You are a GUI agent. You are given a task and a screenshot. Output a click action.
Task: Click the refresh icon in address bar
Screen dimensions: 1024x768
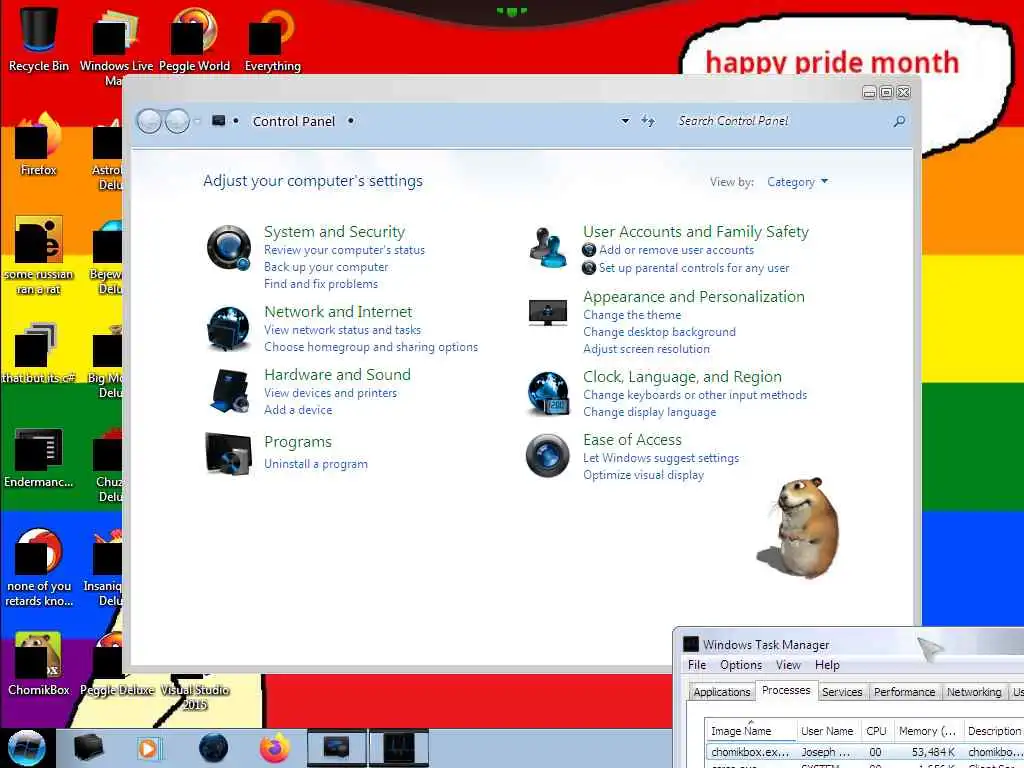(x=647, y=121)
